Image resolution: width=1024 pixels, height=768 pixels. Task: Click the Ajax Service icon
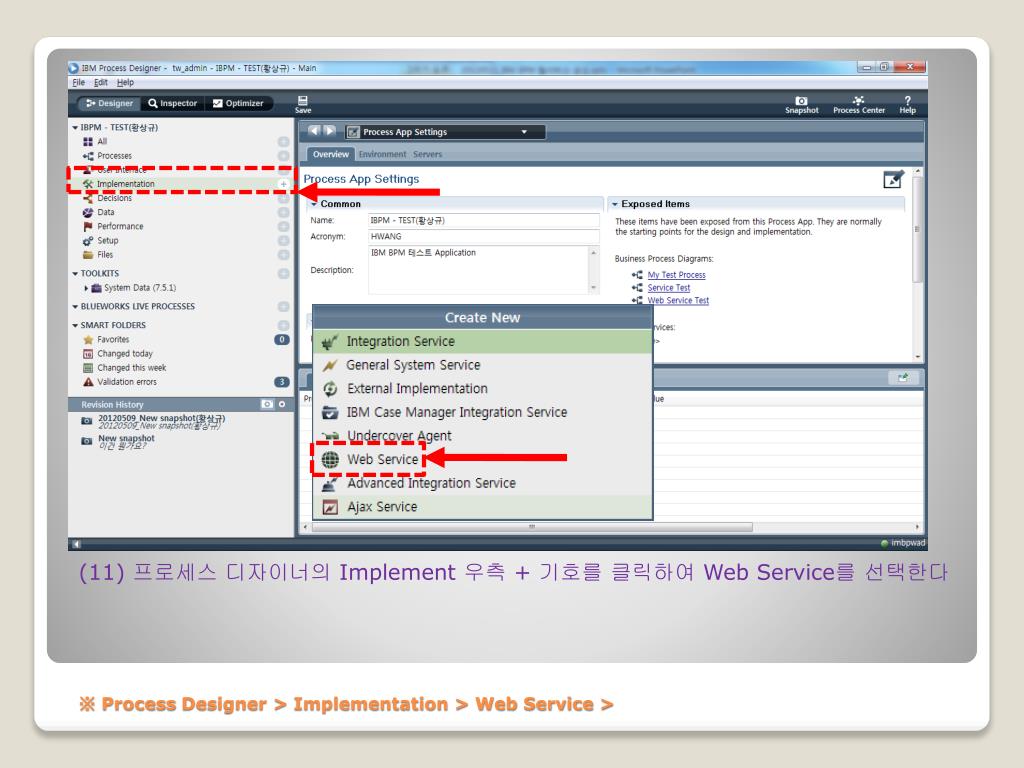click(330, 507)
